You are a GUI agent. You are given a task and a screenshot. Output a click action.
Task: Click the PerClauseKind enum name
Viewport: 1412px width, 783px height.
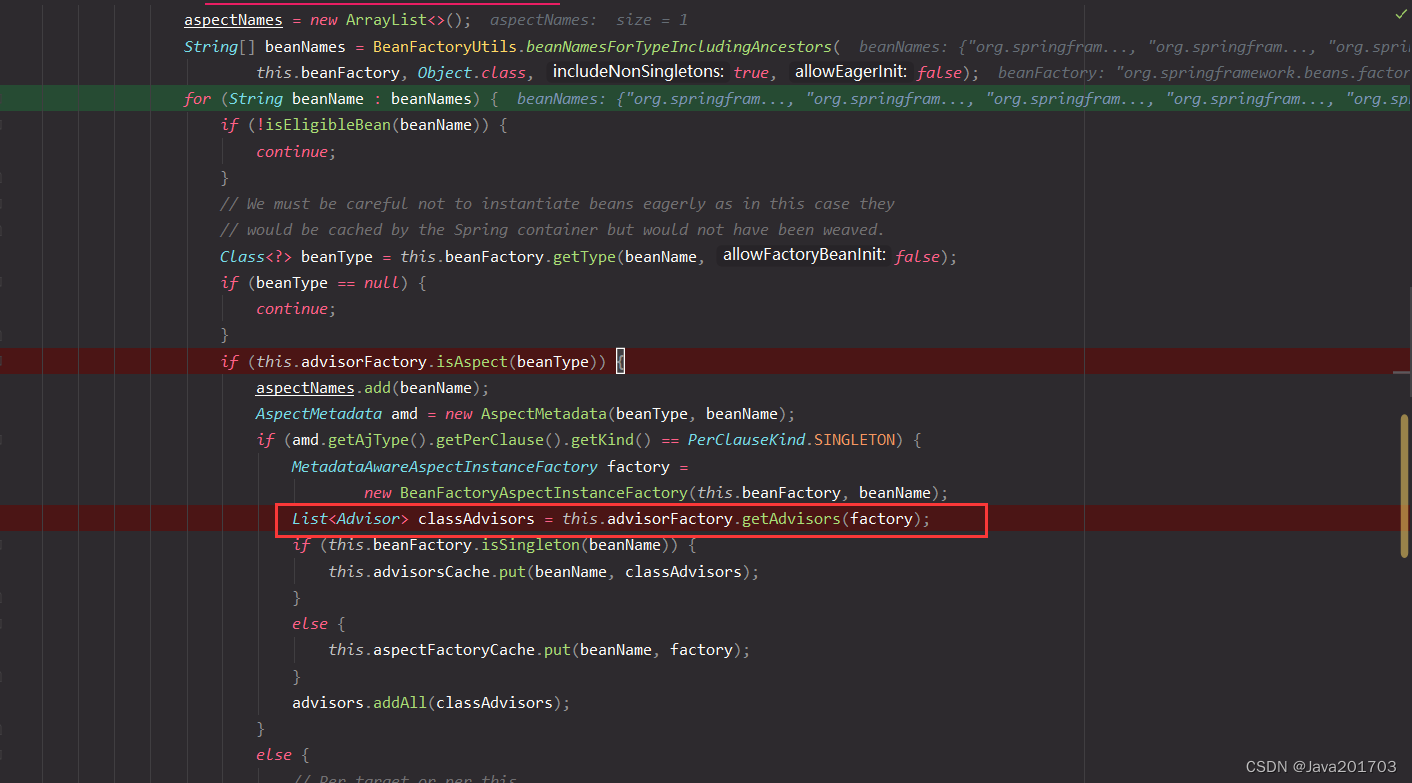(x=745, y=440)
